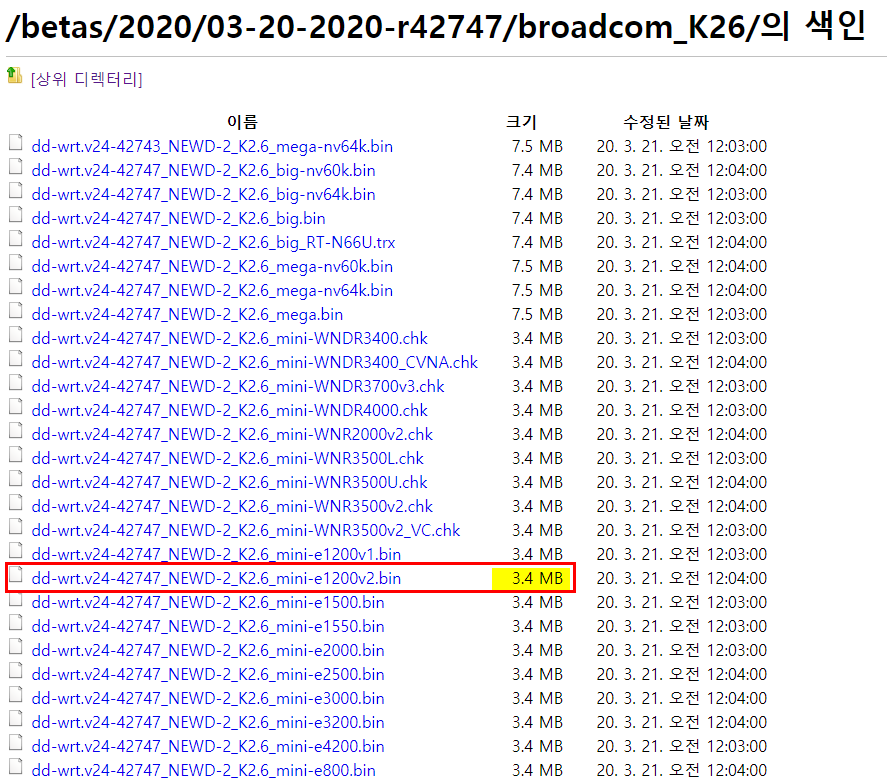This screenshot has height=780, width=887.
Task: Open the 42747 big-nv60k.bin link
Action: tap(204, 170)
